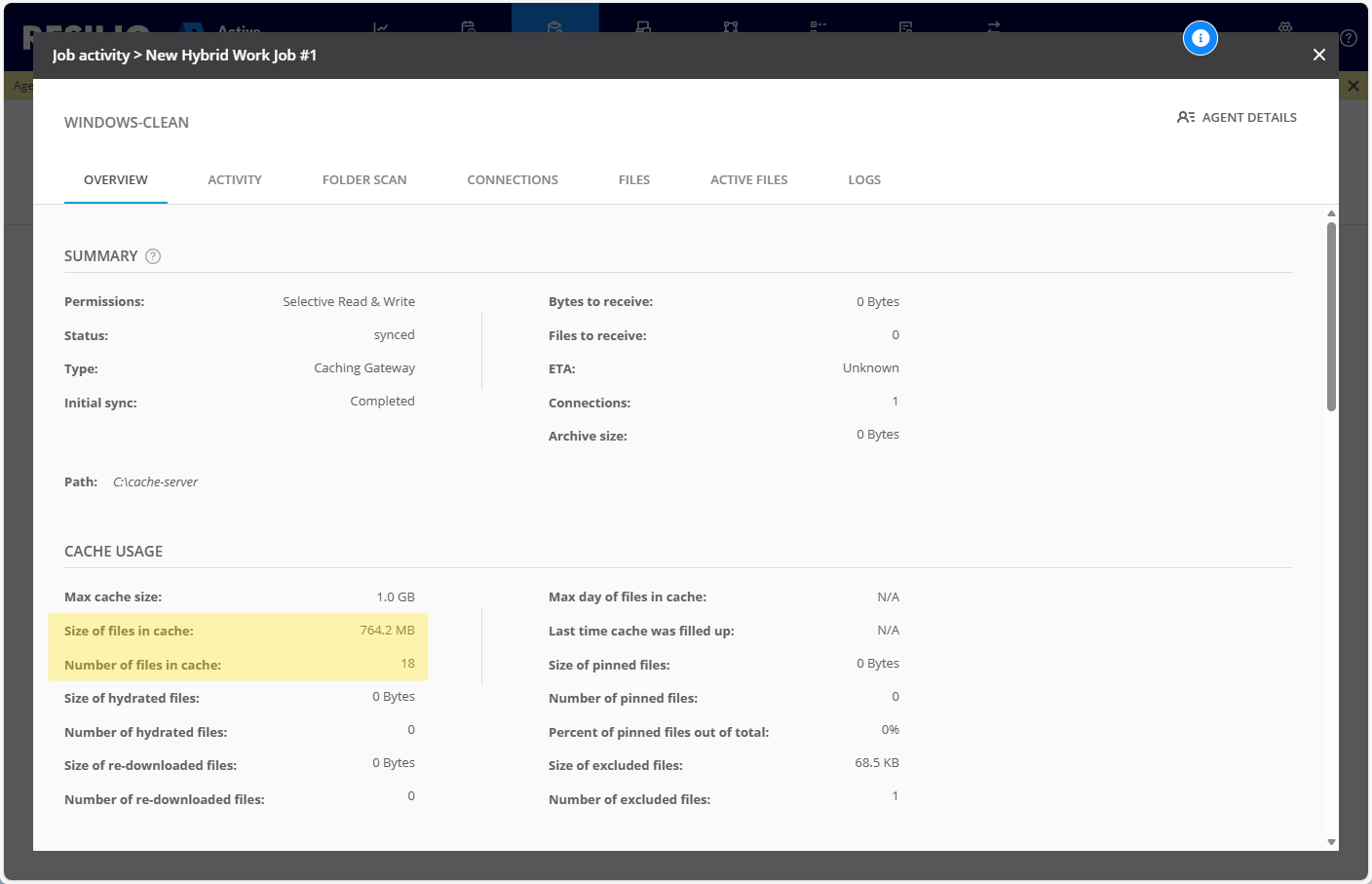Open the help tooltip next to SUMMARY

pyautogui.click(x=153, y=256)
